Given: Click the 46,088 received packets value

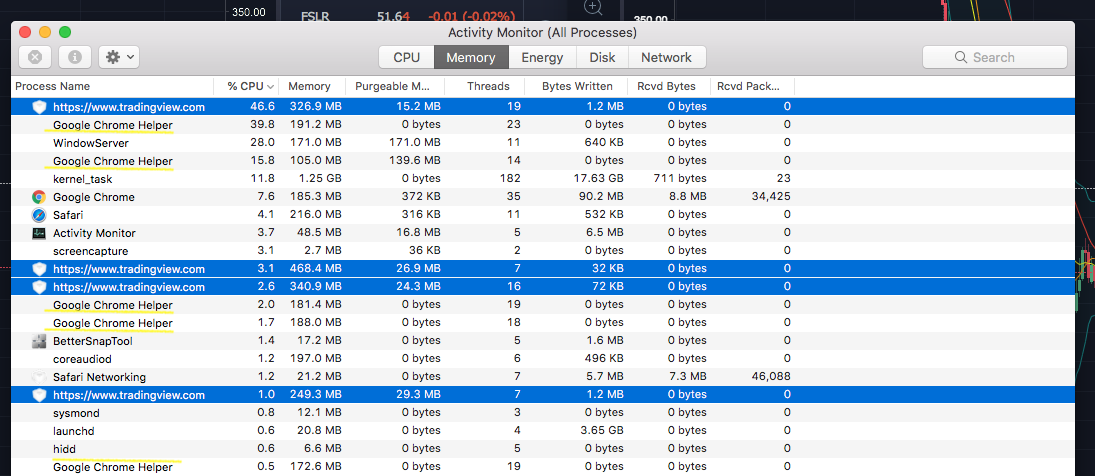Looking at the screenshot, I should click(x=771, y=377).
